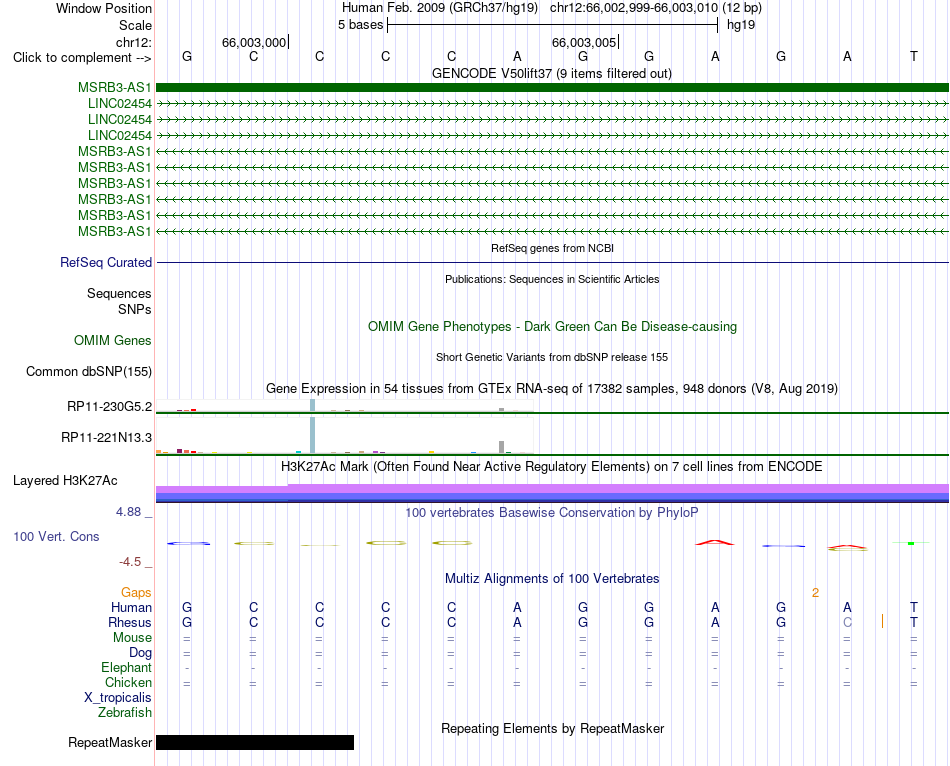Click the black RepeatMasker block
Image resolution: width=950 pixels, height=766 pixels.
[x=255, y=742]
